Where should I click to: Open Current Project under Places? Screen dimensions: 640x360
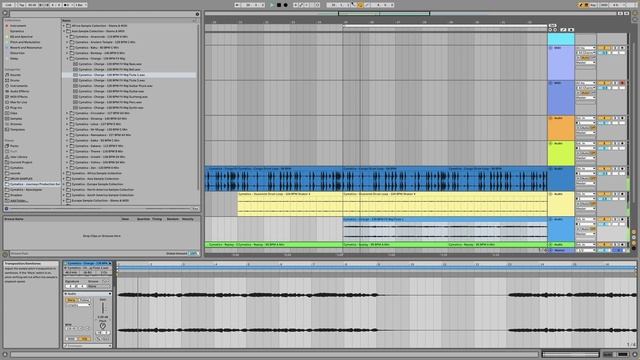[x=20, y=162]
